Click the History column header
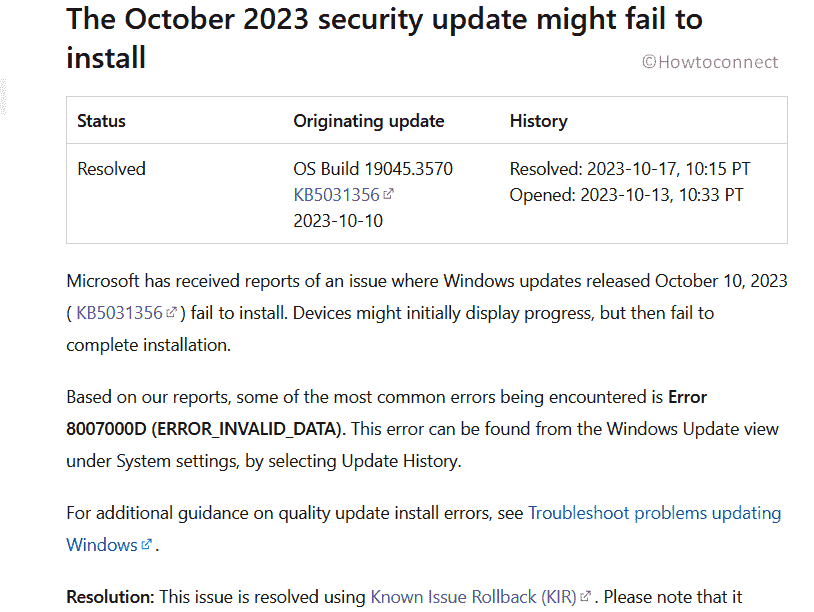Viewport: 814px width, 612px height. 538,121
